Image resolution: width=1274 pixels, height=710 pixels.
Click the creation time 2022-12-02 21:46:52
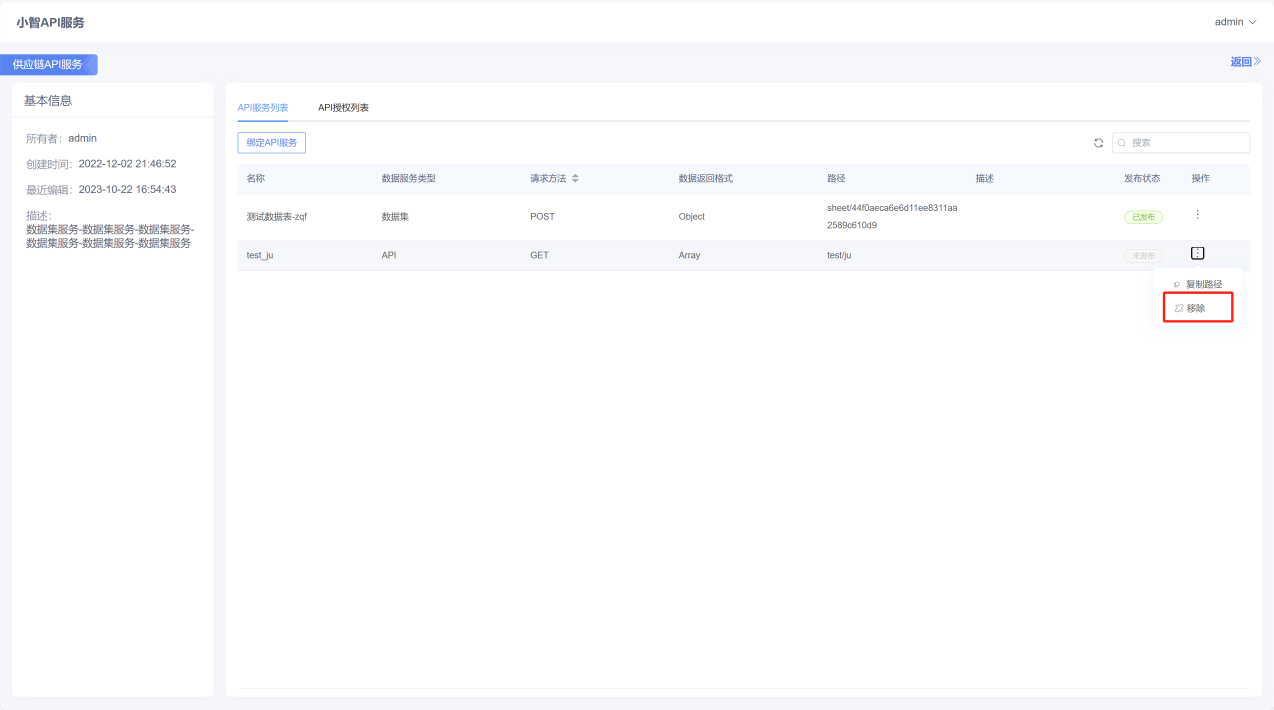tap(127, 163)
